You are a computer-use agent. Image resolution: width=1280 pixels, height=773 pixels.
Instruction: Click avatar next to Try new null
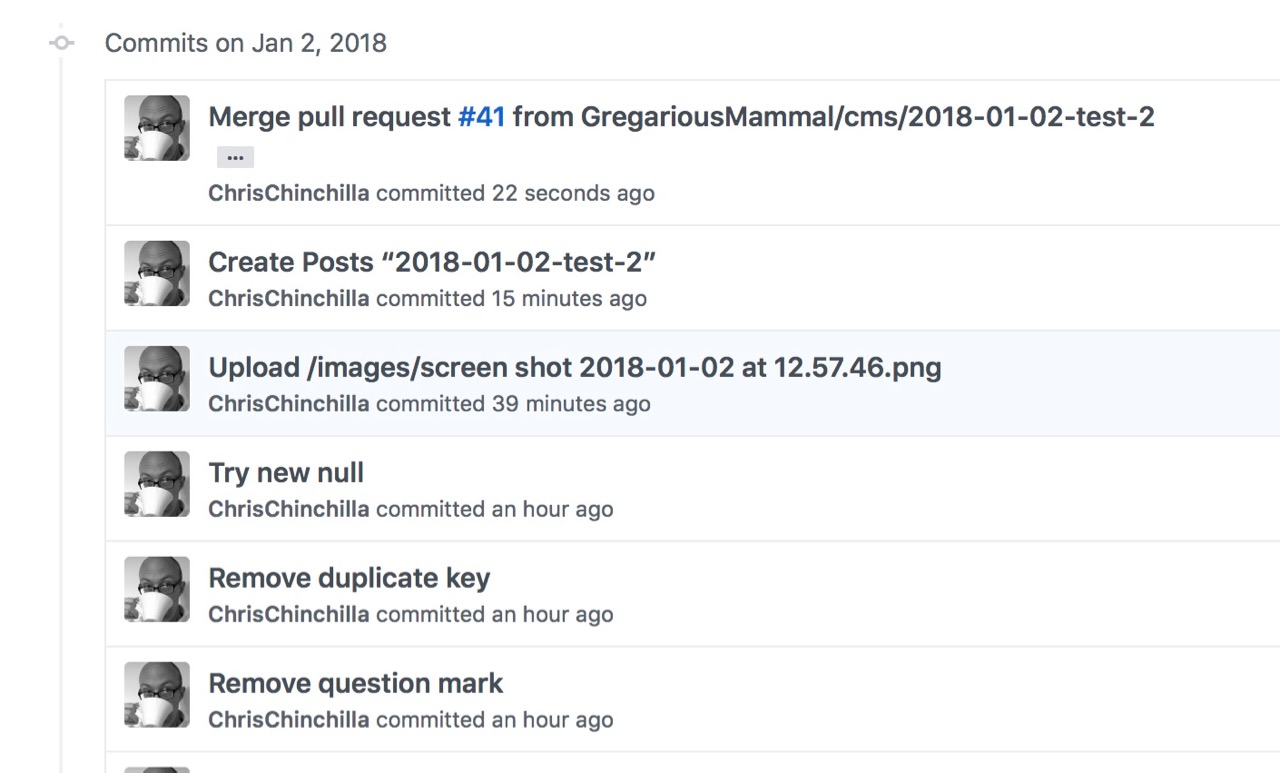(157, 484)
